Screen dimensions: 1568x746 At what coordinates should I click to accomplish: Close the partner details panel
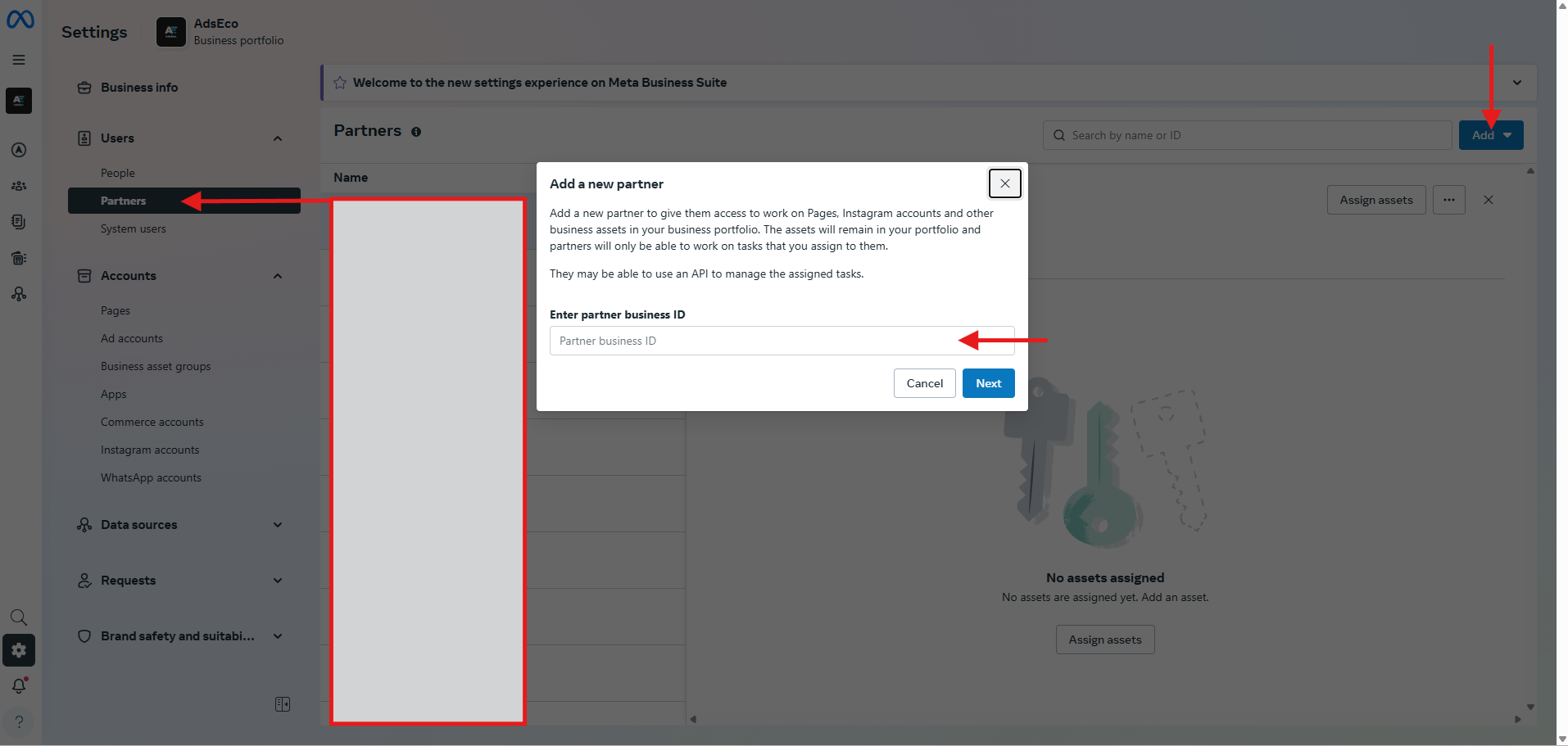point(1489,200)
